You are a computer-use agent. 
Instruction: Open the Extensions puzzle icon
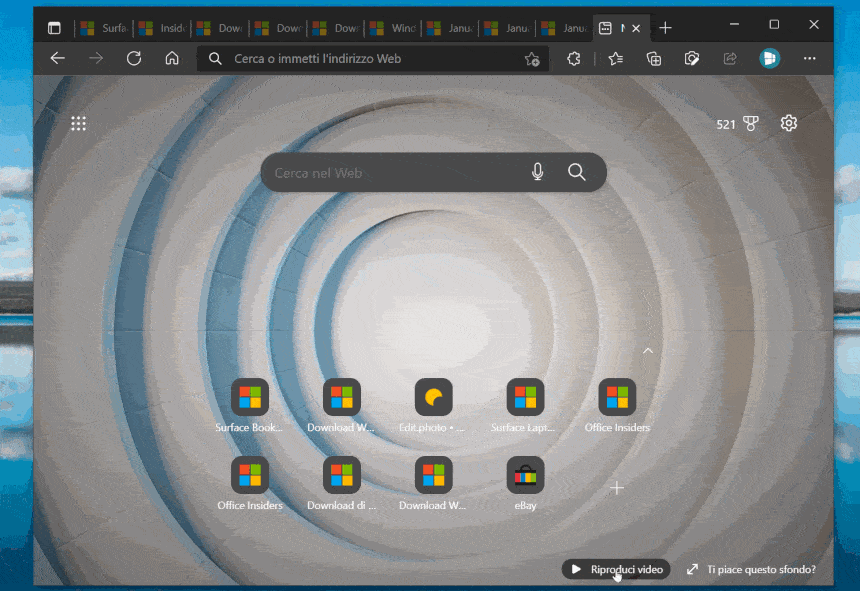pos(574,59)
